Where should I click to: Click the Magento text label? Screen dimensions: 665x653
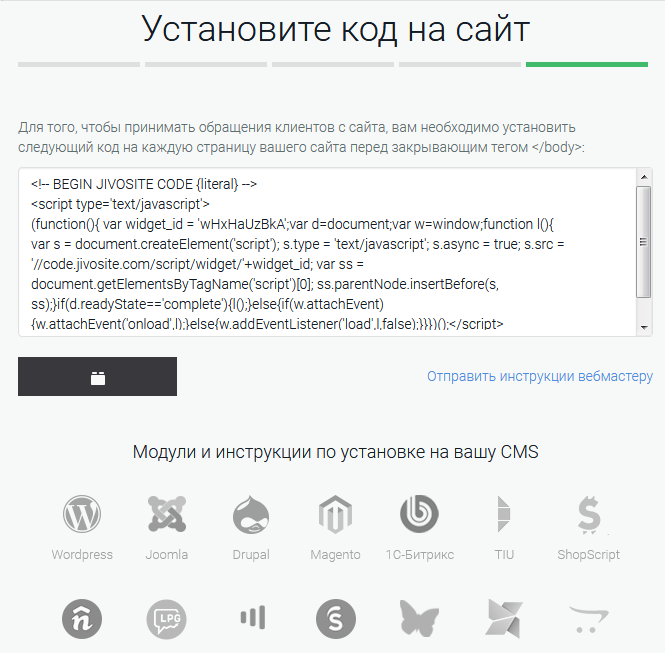[335, 555]
